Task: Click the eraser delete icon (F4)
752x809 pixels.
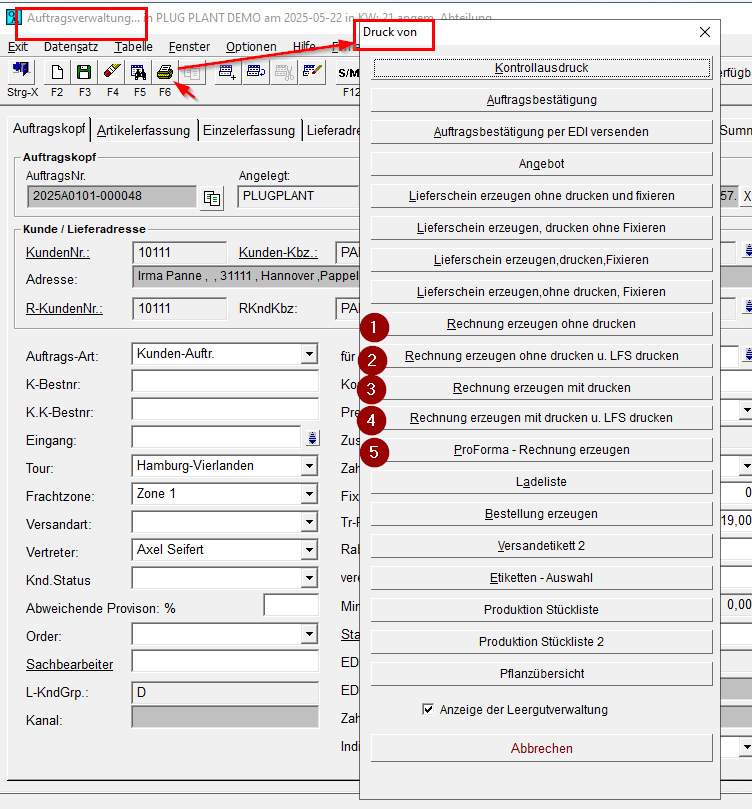Action: point(112,72)
